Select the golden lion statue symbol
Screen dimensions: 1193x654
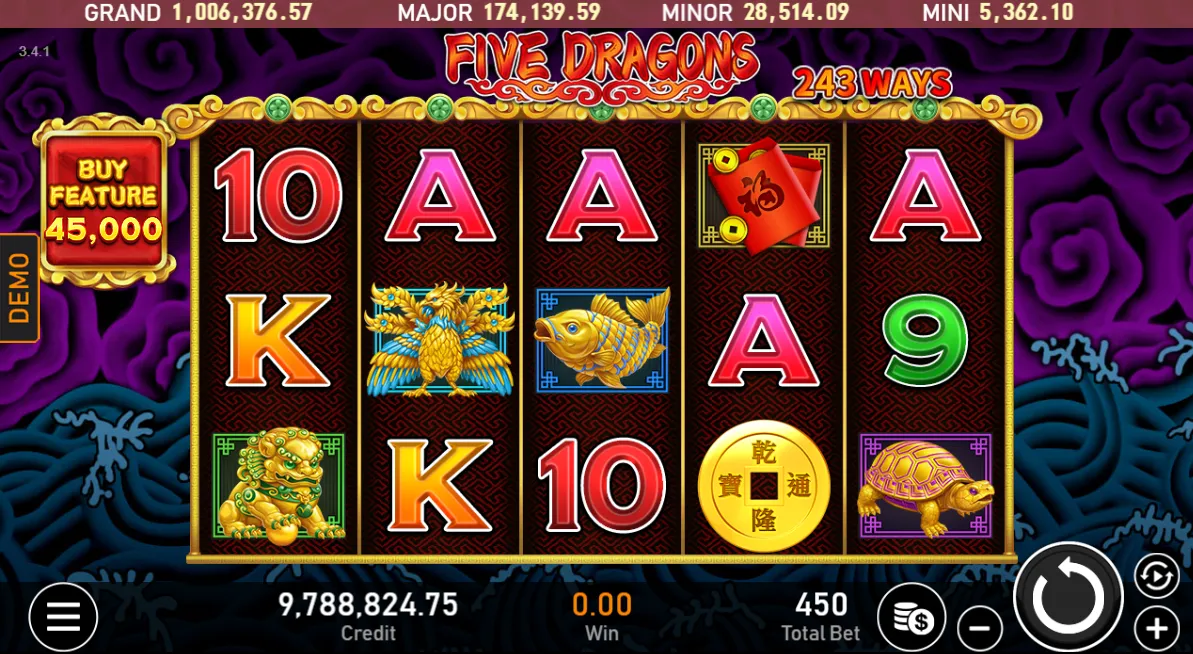278,487
